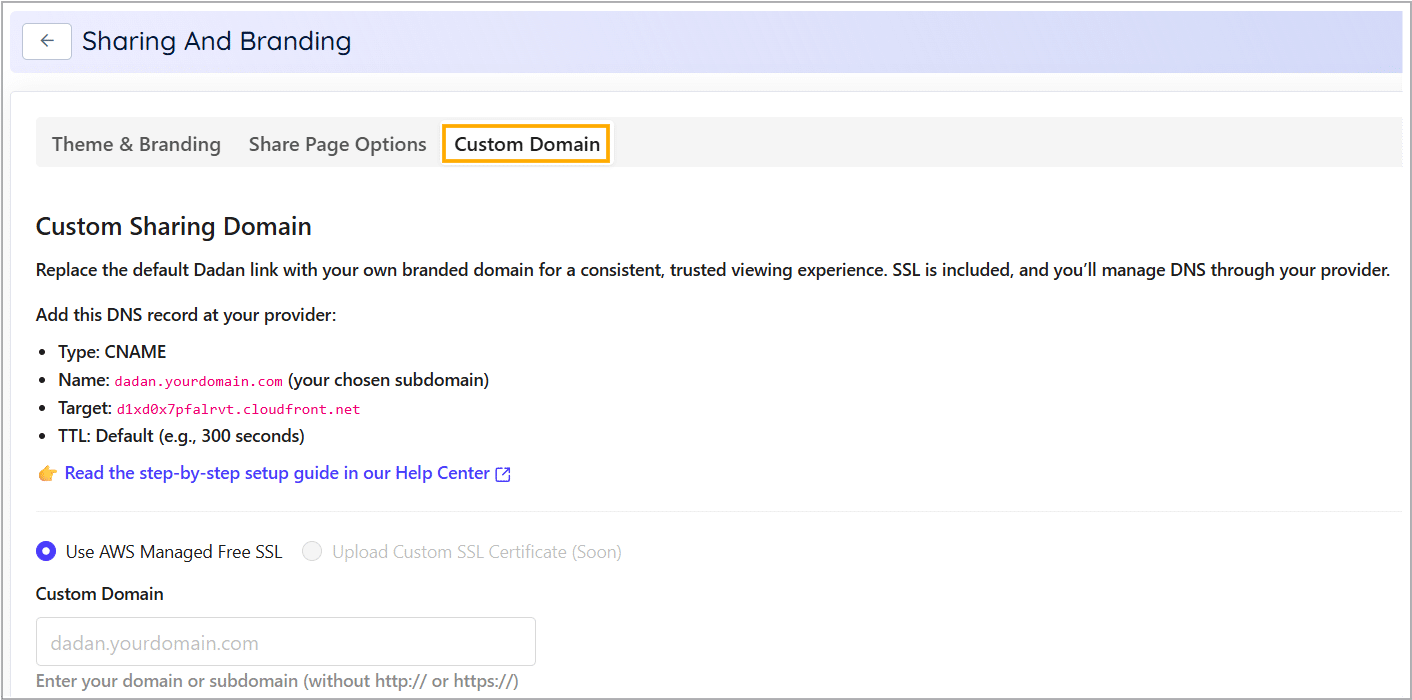Image resolution: width=1412 pixels, height=700 pixels.
Task: Select the Custom Domain tab
Action: (527, 144)
